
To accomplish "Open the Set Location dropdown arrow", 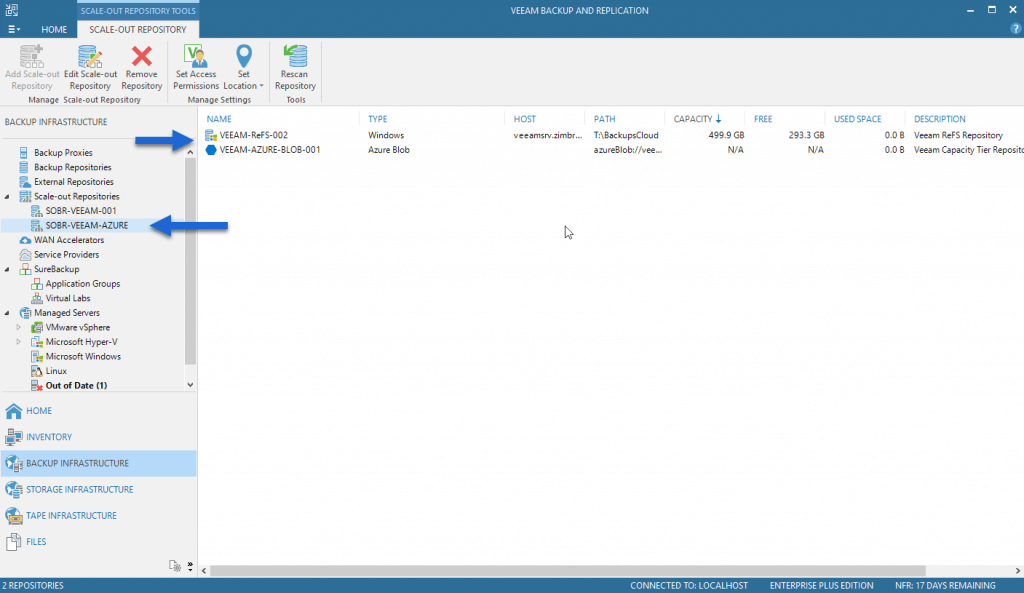I will (x=261, y=86).
